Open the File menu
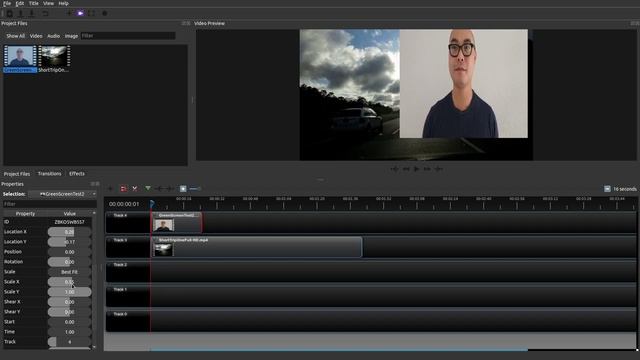 pos(7,3)
